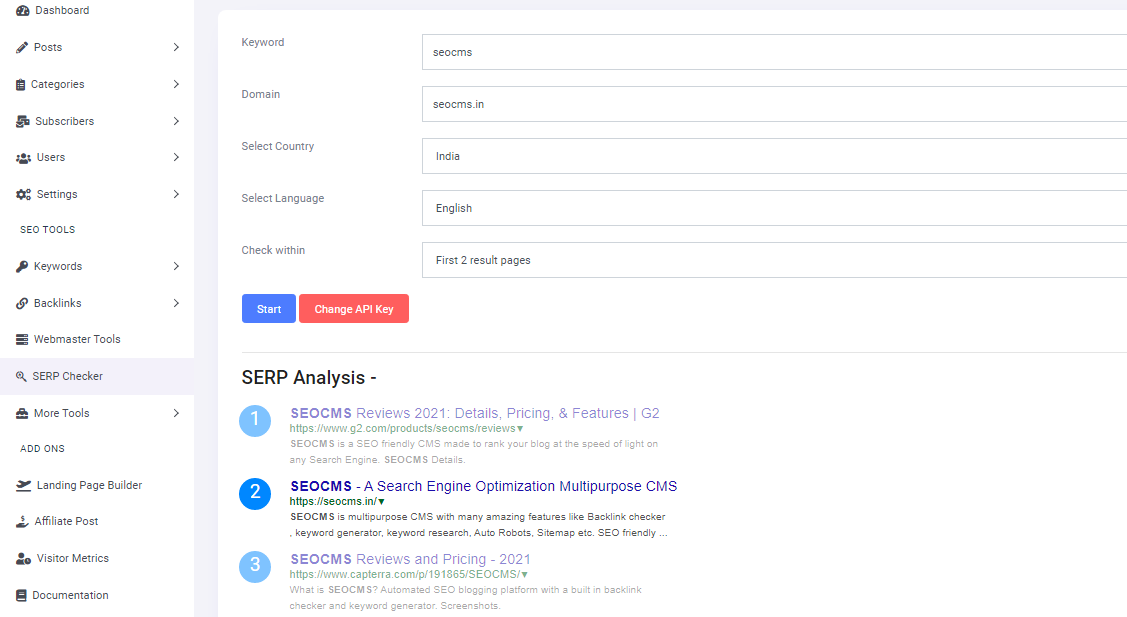Focus the Keyword input field containing seocms
The width and height of the screenshot is (1127, 617).
pyautogui.click(x=774, y=52)
